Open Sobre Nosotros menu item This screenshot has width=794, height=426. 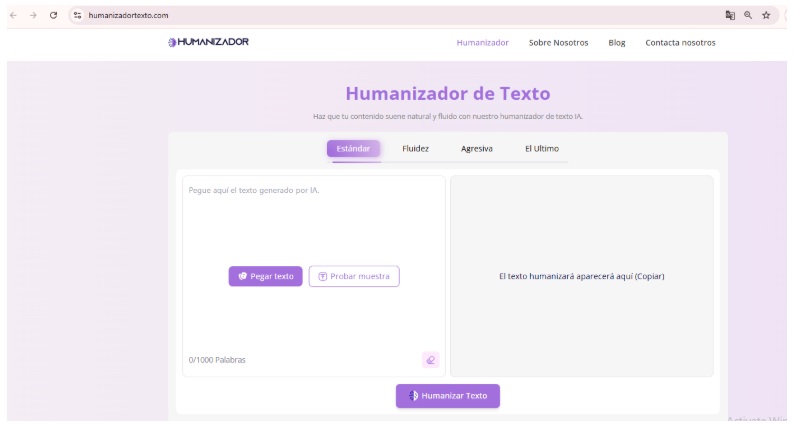coord(558,43)
